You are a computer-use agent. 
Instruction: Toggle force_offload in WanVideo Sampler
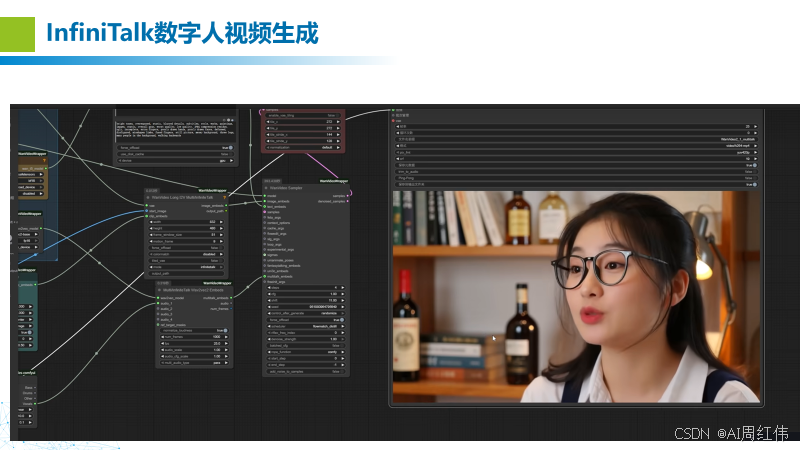coord(305,320)
